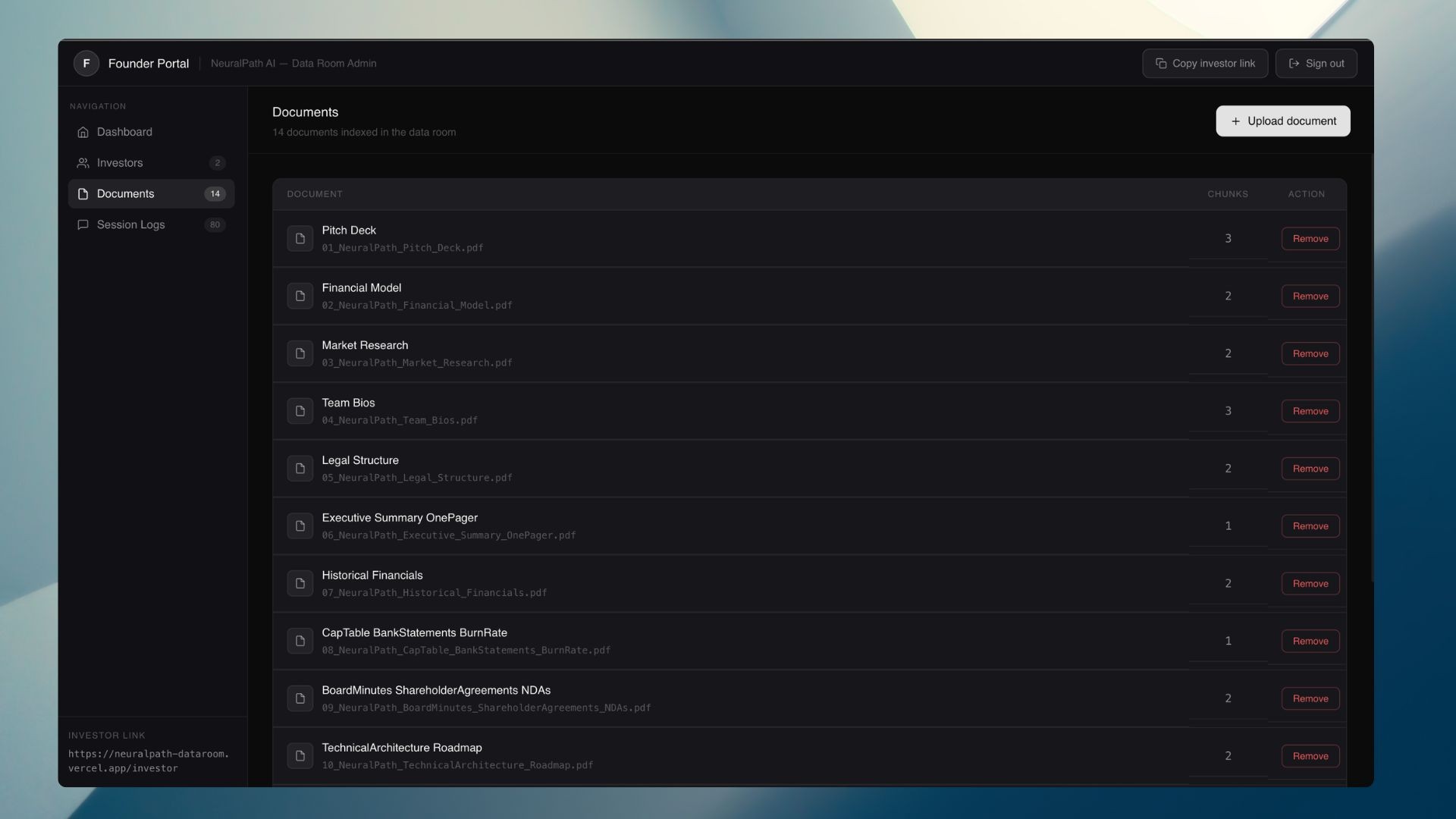The image size is (1456, 819).
Task: Click the Documents count badge showing 14
Action: coord(215,194)
